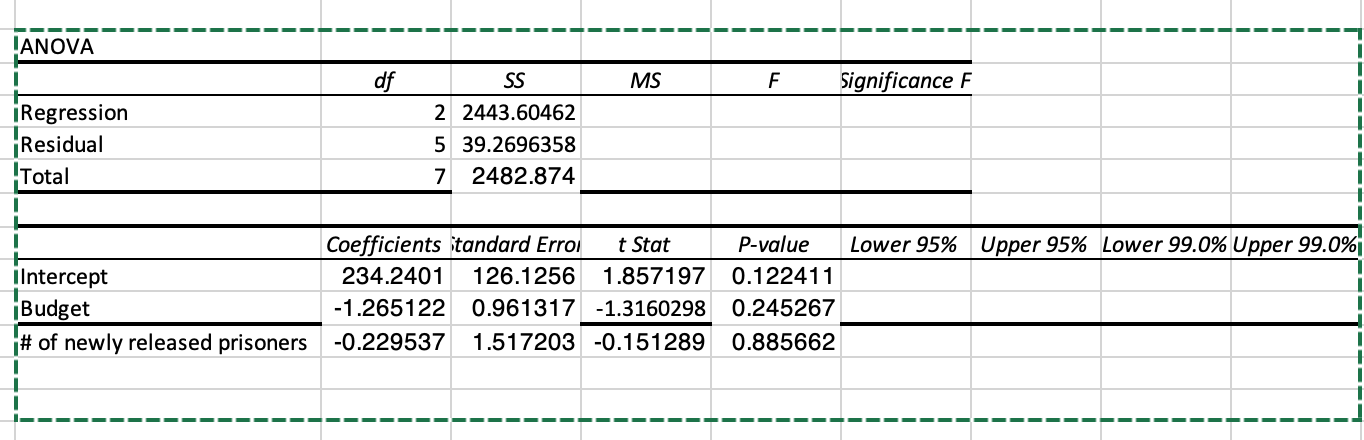This screenshot has height=440, width=1364.
Task: Click Intercept t Stat 1.857197
Action: (x=646, y=275)
